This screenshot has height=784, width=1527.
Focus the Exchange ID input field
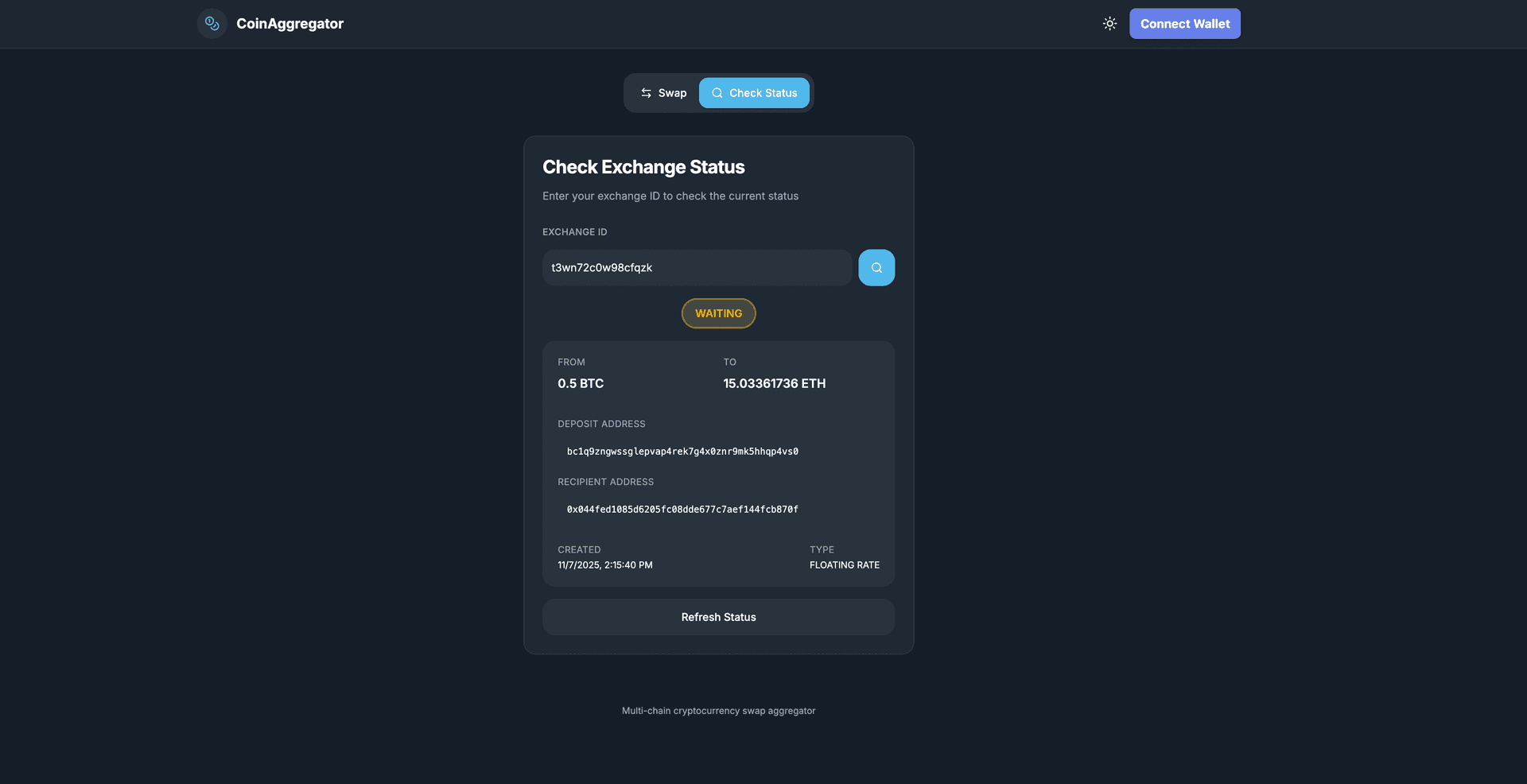696,268
